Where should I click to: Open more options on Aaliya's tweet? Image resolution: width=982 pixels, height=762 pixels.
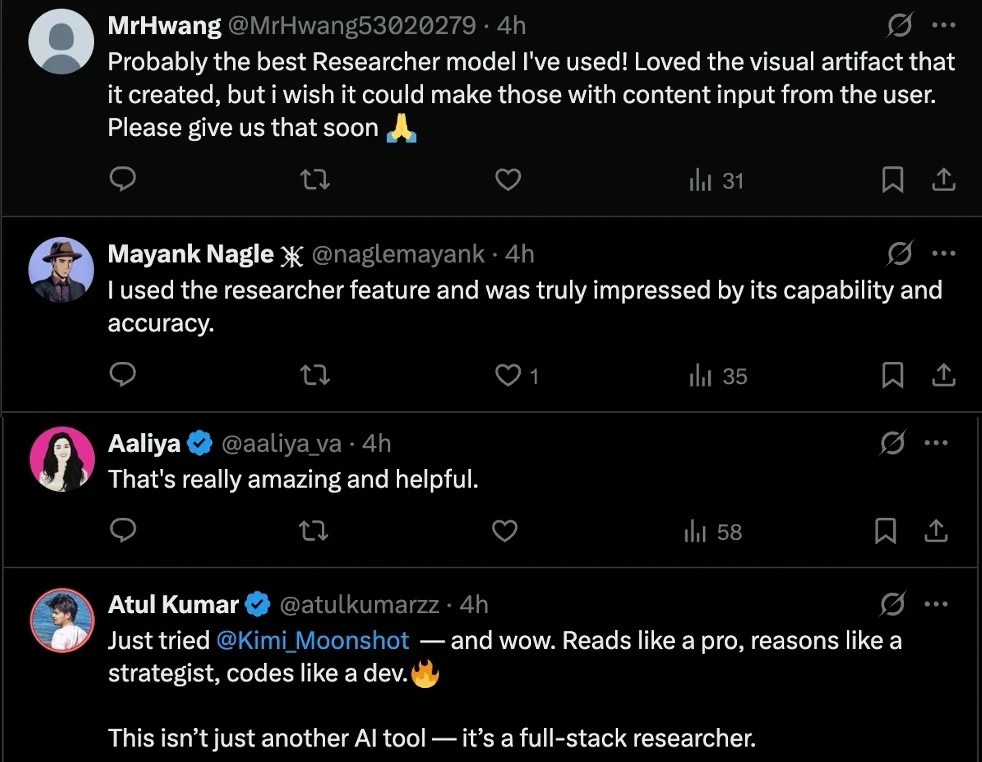tap(937, 442)
